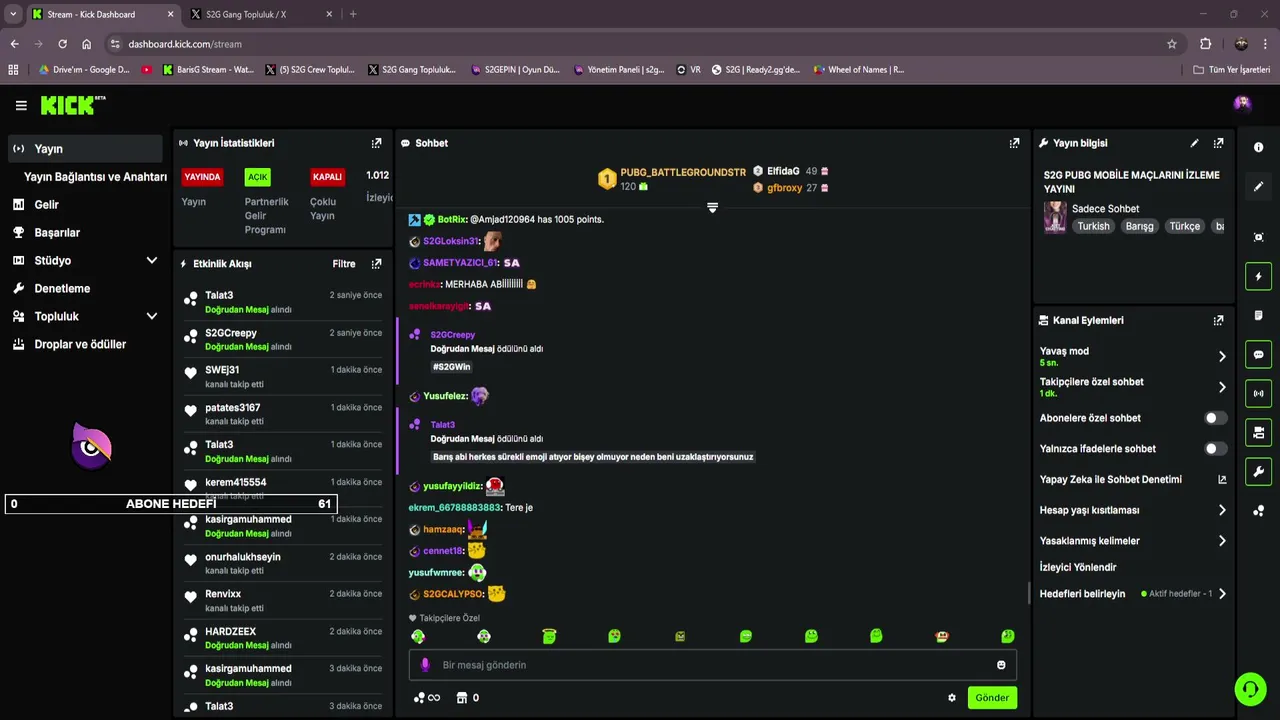
Task: Open Filtre in Etkinlik Akışı
Action: [344, 264]
